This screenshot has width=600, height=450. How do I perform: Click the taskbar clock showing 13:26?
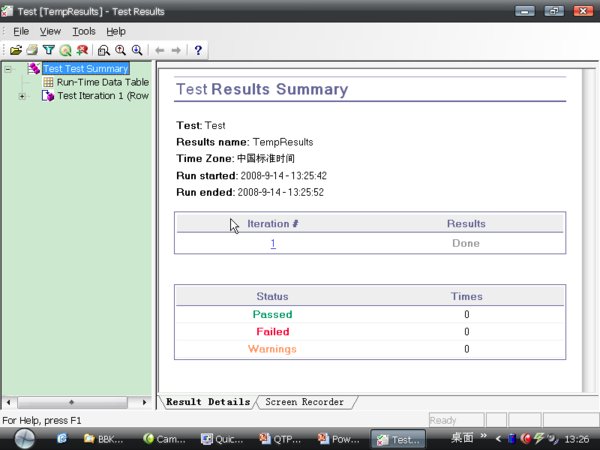click(577, 439)
